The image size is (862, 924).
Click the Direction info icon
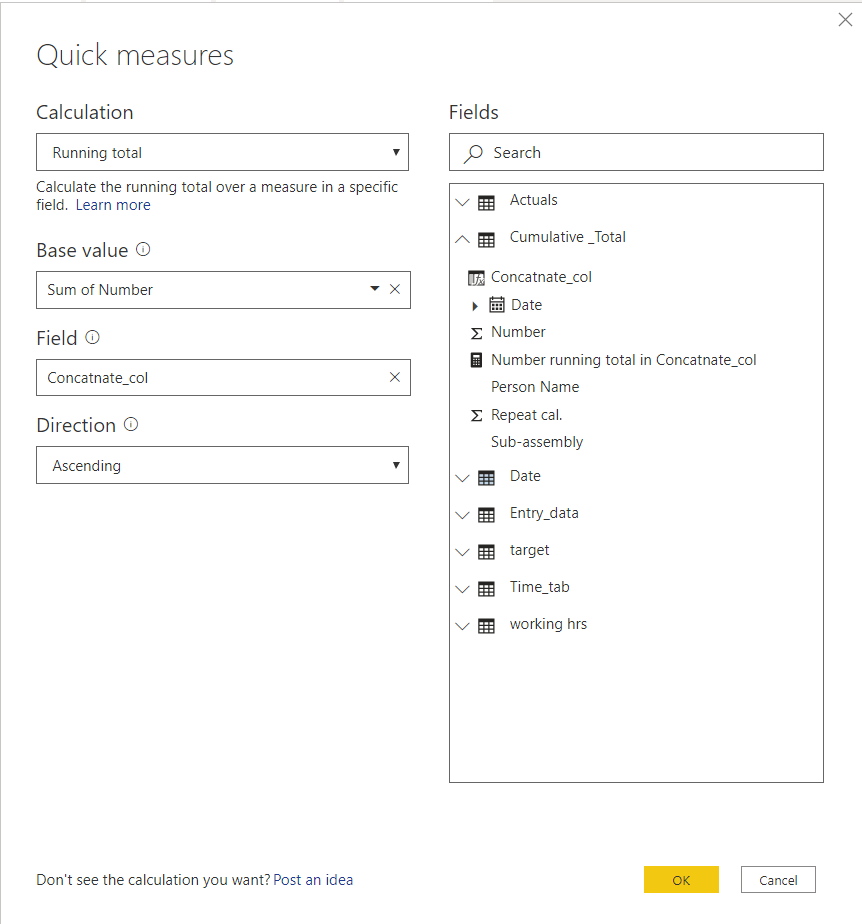pyautogui.click(x=131, y=424)
